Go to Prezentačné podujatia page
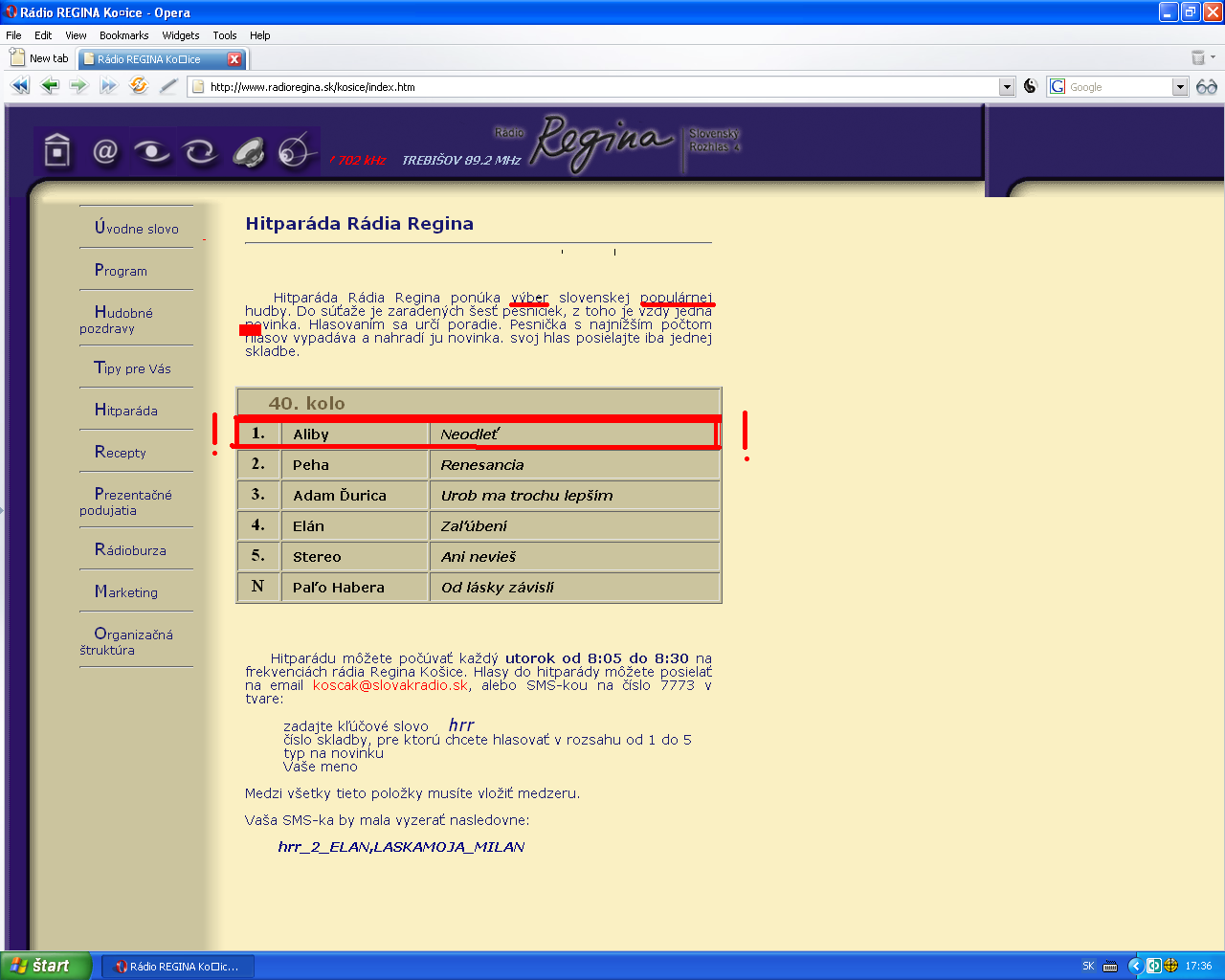 (x=125, y=501)
